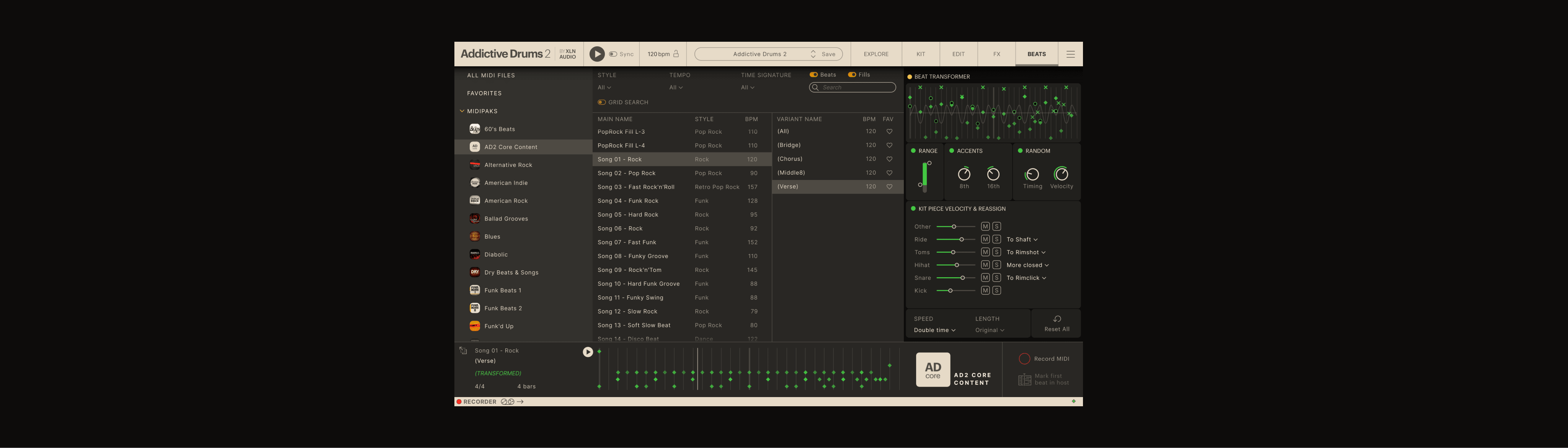Solo the Hihat kit piece
Screen dimensions: 1568x448
[996, 265]
